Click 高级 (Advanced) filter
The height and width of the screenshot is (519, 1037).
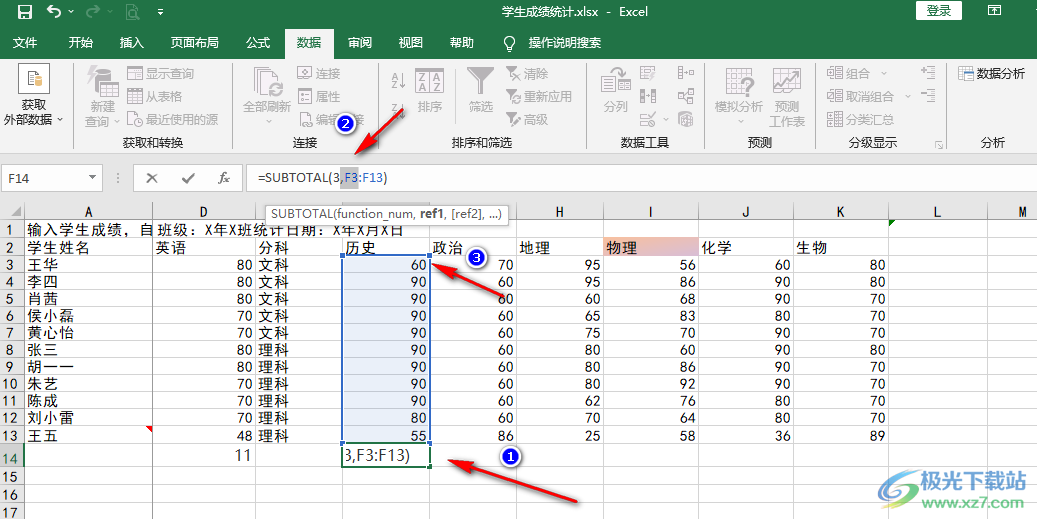coord(527,120)
